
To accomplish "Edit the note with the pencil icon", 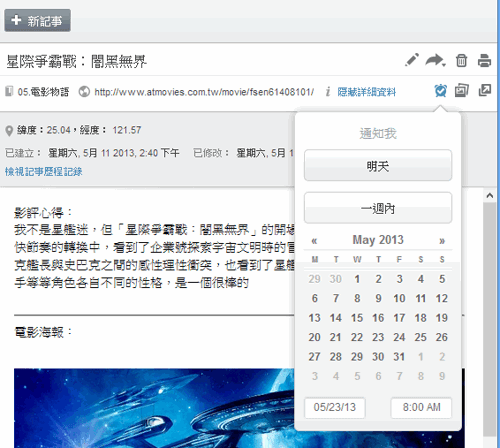I will (412, 60).
